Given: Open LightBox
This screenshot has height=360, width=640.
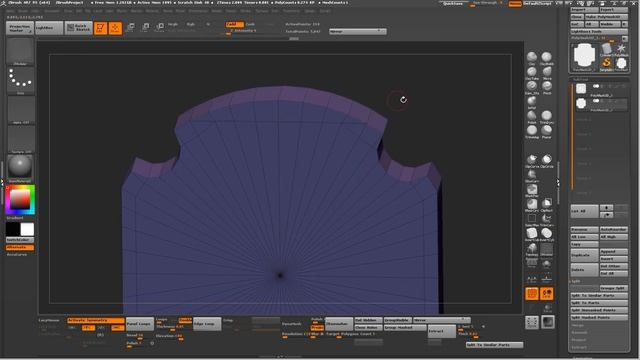Looking at the screenshot, I should [x=49, y=28].
